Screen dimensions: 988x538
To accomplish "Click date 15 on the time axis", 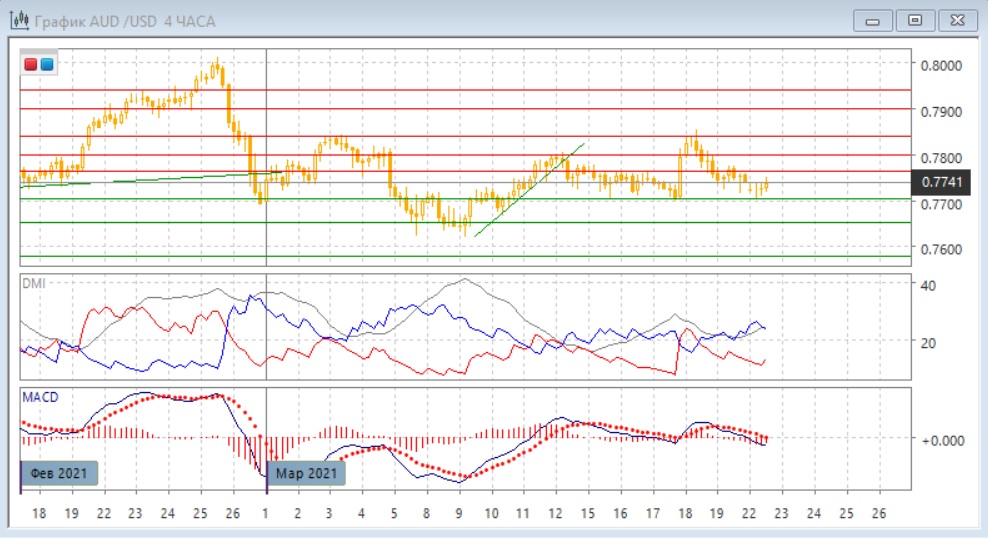I will click(x=587, y=513).
